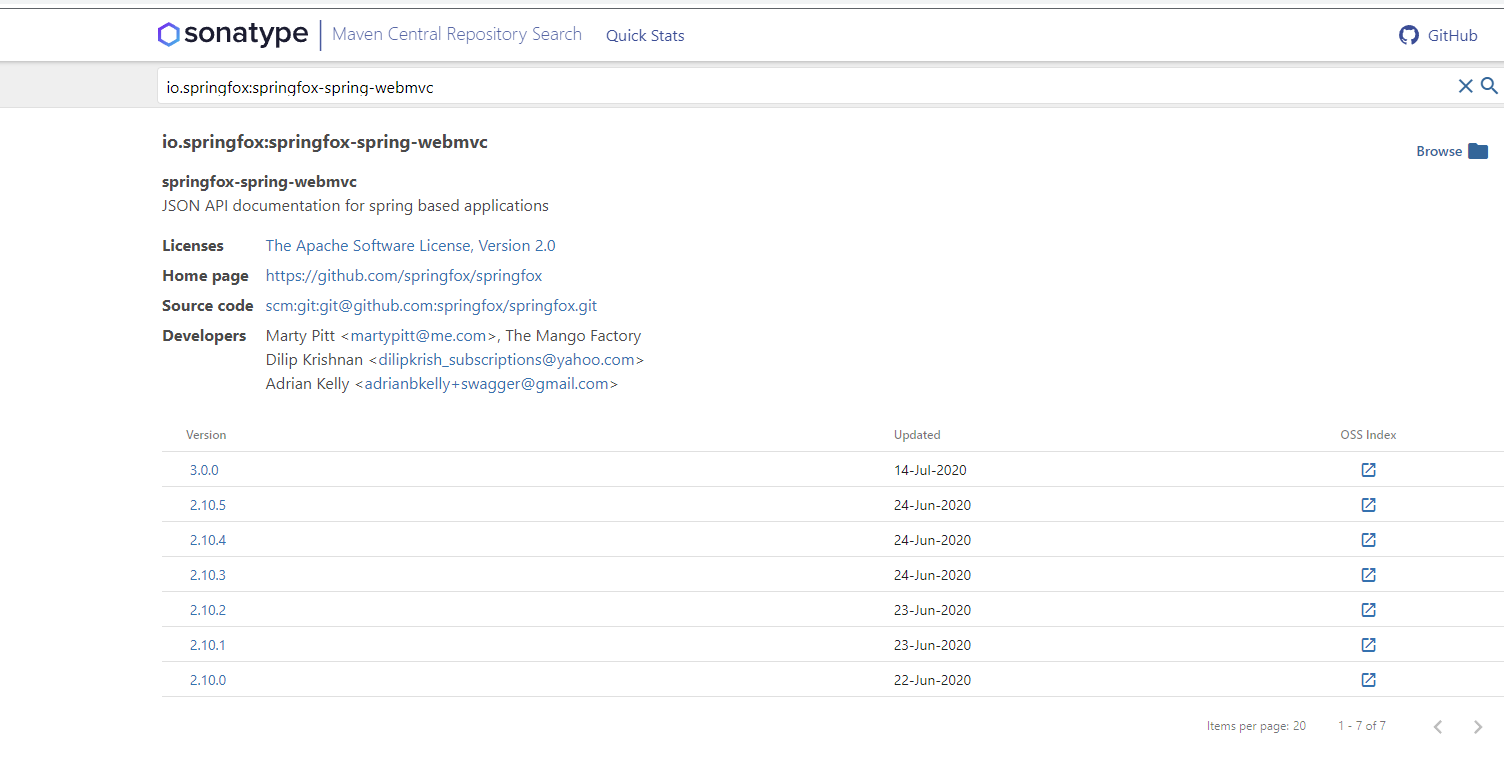The height and width of the screenshot is (776, 1504).
Task: Click the GitHub logo icon
Action: point(1409,34)
